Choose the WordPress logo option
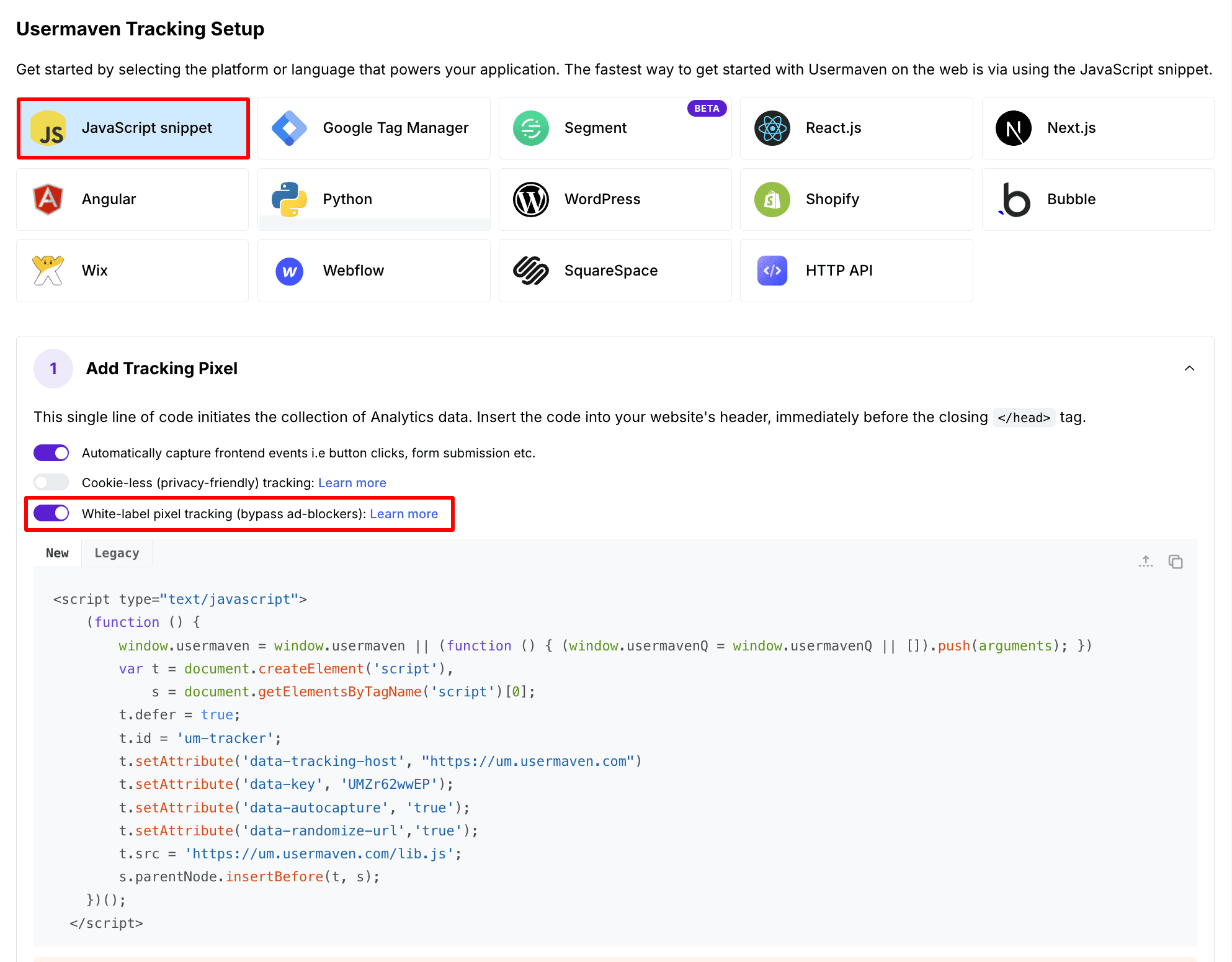The image size is (1232, 962). click(x=531, y=200)
